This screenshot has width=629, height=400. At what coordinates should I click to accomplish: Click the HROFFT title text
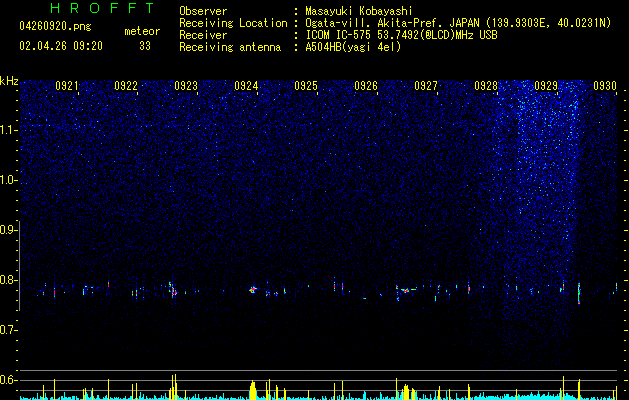click(102, 8)
